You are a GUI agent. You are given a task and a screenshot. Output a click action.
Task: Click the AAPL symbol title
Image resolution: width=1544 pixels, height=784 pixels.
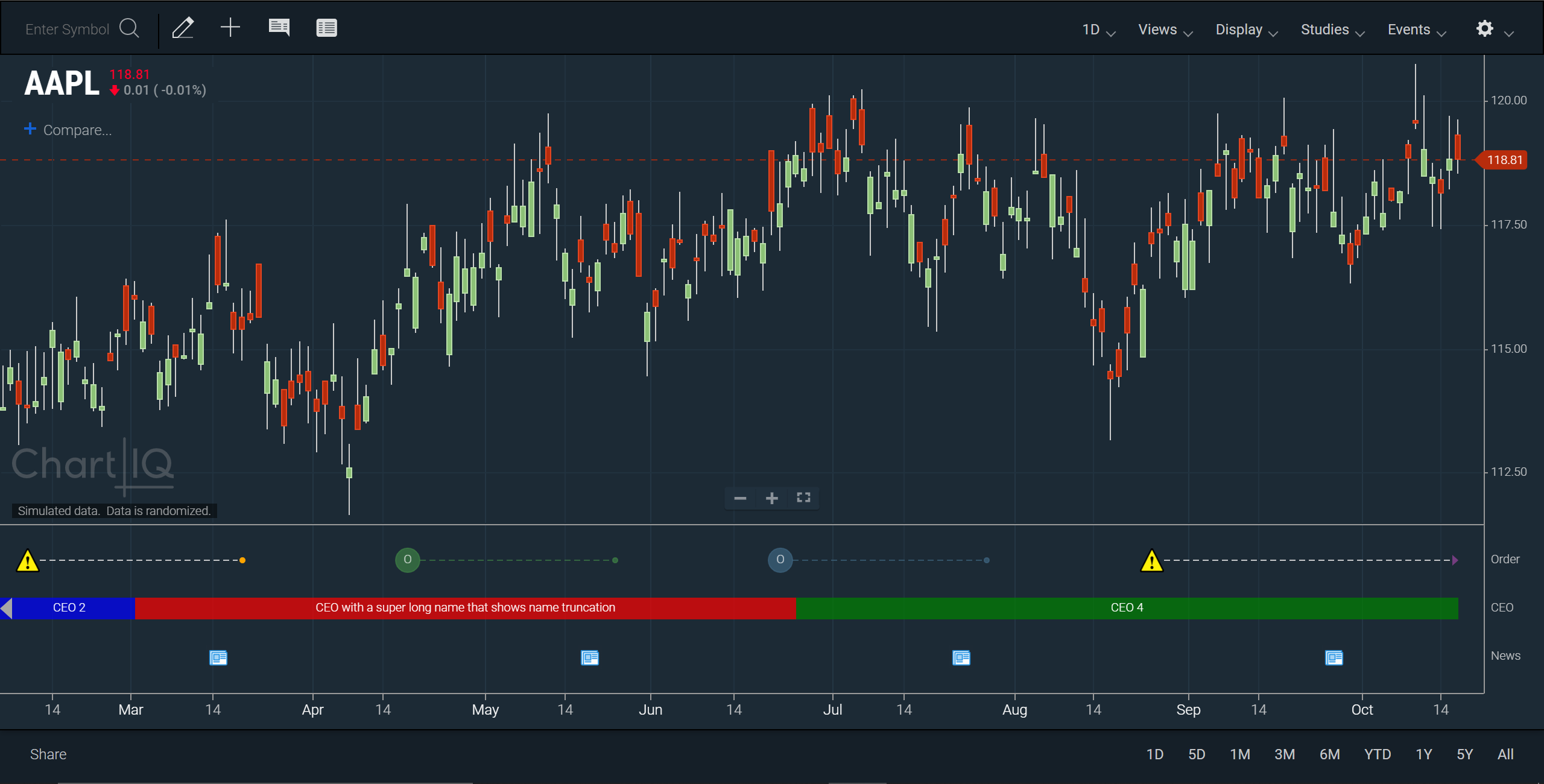[x=62, y=83]
